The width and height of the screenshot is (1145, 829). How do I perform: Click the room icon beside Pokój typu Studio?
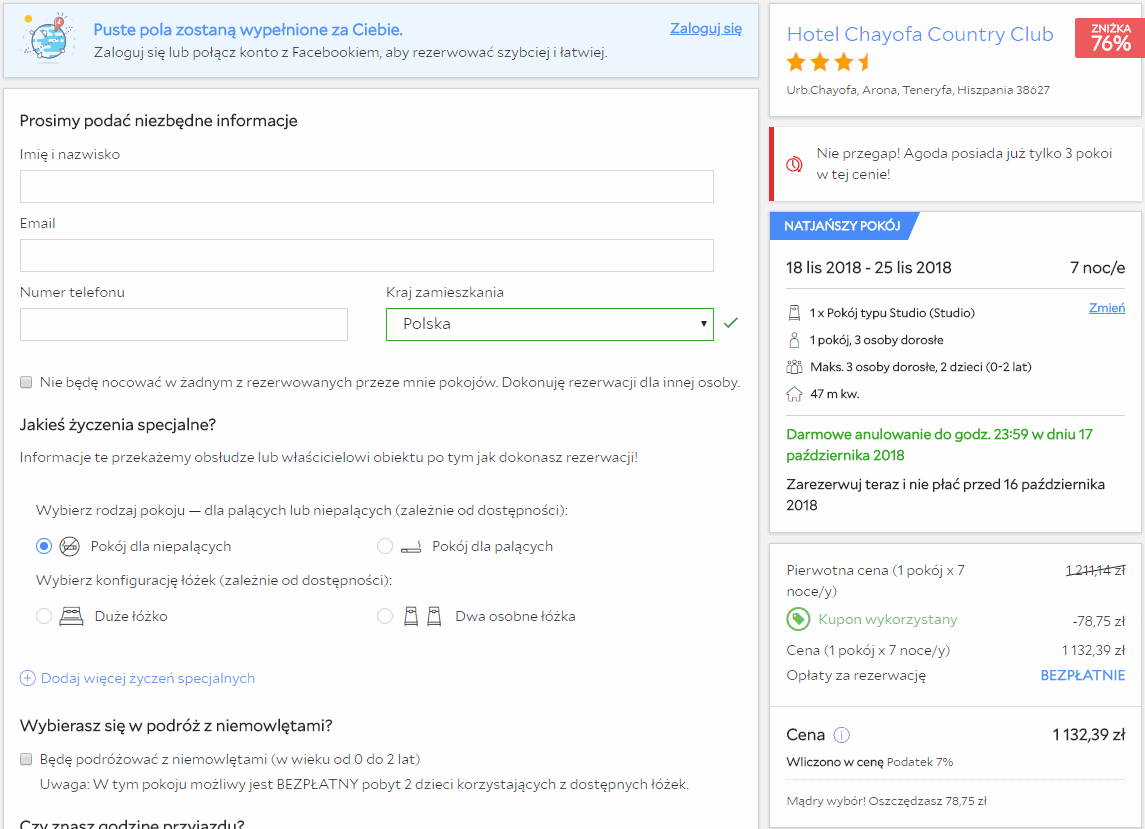pos(794,313)
